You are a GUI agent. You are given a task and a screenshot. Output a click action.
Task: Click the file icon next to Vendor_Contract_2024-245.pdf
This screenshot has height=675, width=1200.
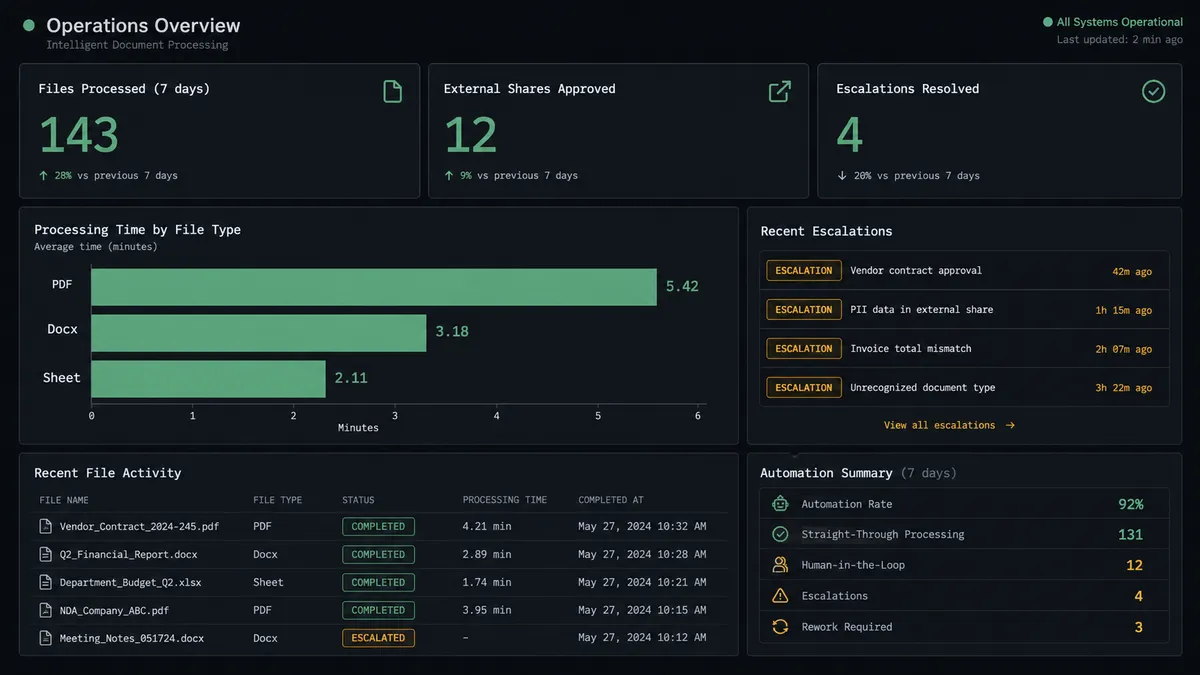45,526
